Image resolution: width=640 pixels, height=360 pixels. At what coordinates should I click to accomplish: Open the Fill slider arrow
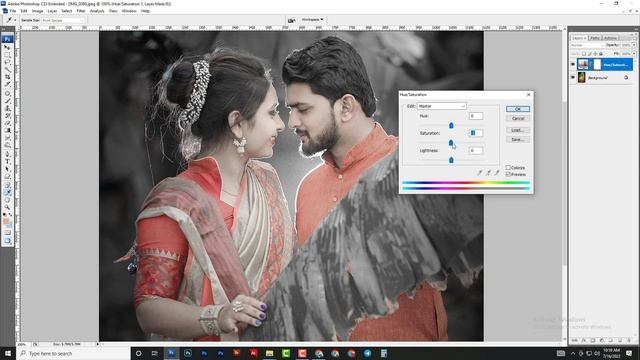634,53
